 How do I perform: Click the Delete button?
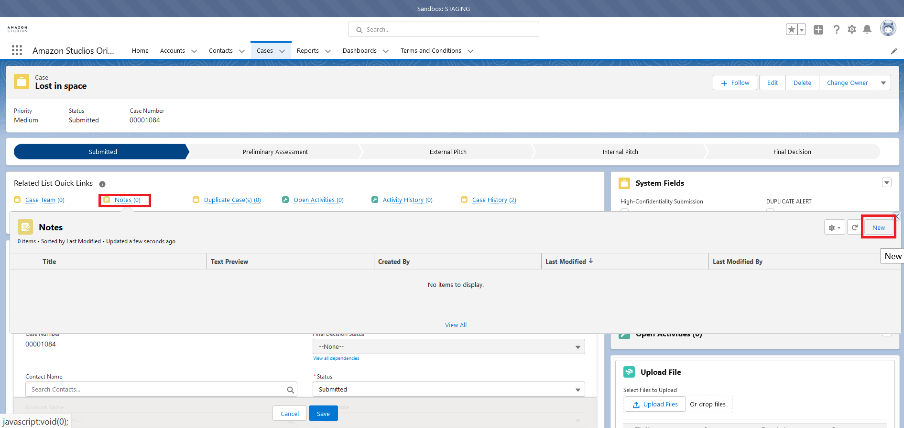802,83
